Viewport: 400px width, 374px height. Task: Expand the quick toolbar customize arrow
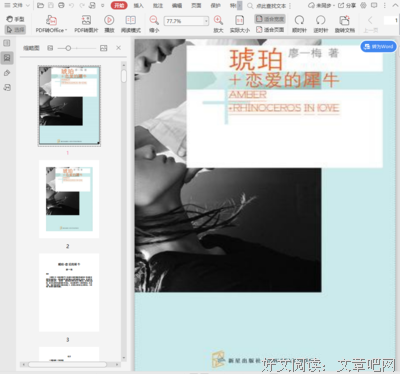103,5
